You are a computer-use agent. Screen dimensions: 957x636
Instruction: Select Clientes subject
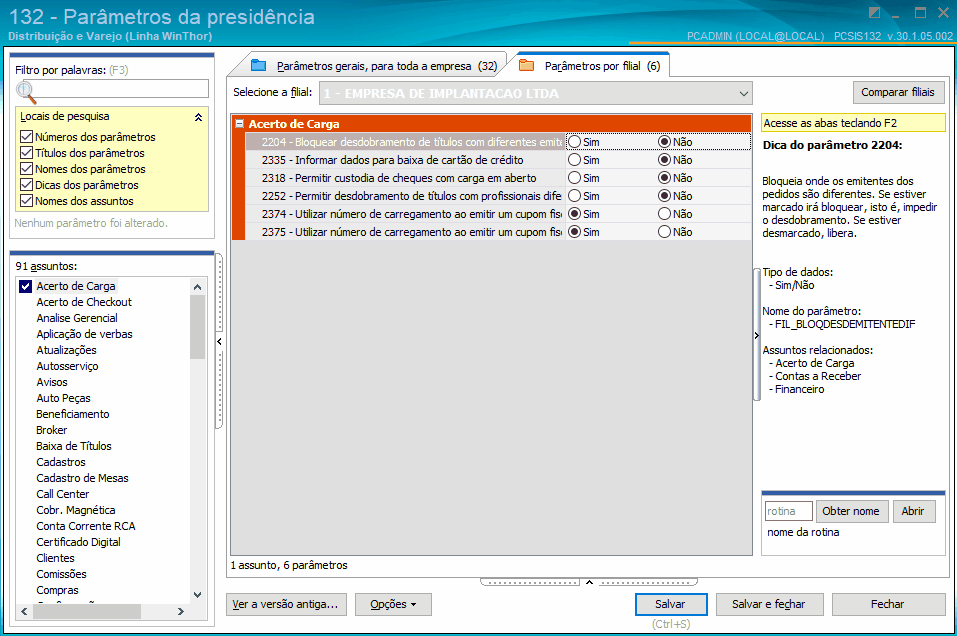pos(55,558)
